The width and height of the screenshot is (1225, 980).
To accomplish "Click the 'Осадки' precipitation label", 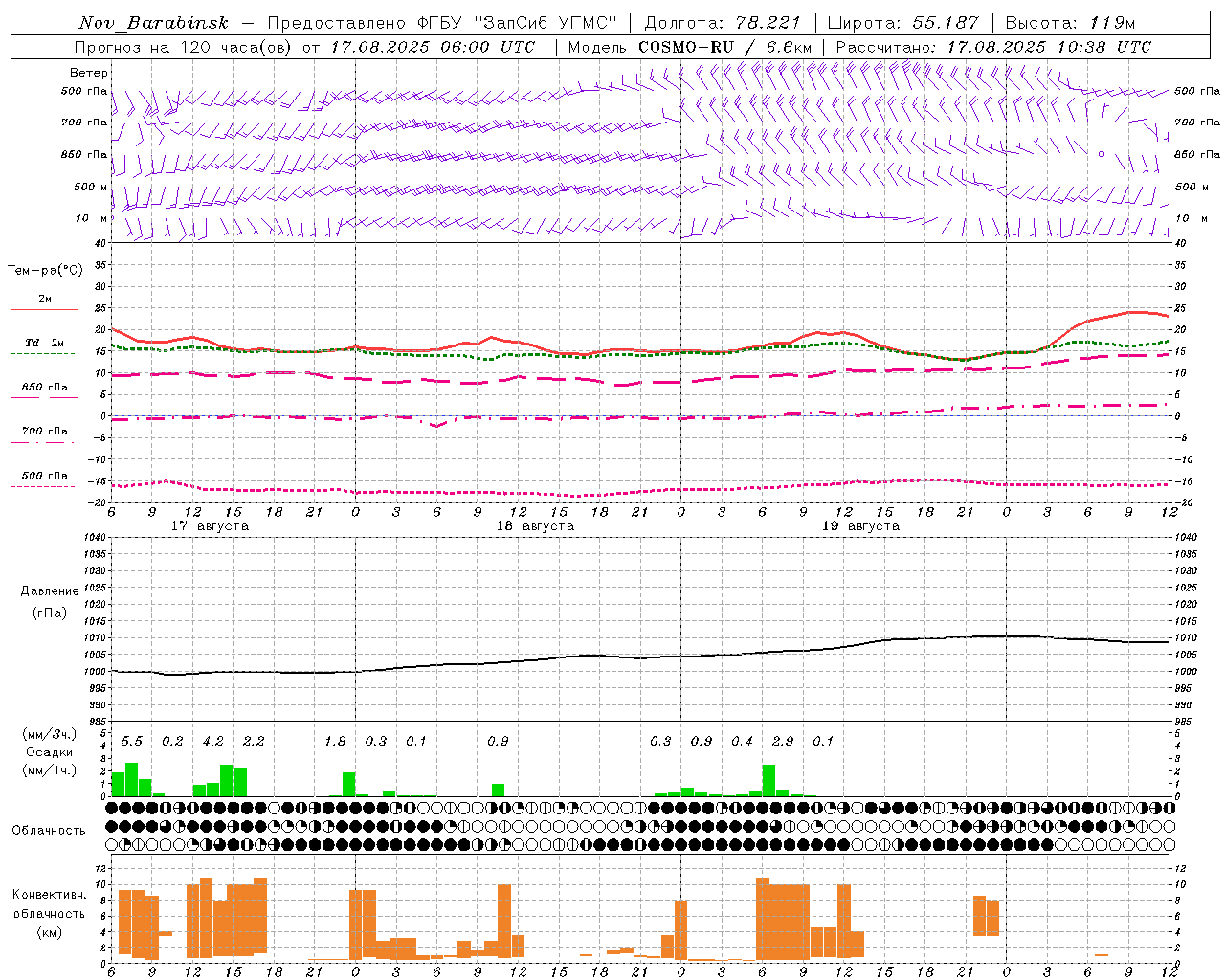I will tap(49, 752).
